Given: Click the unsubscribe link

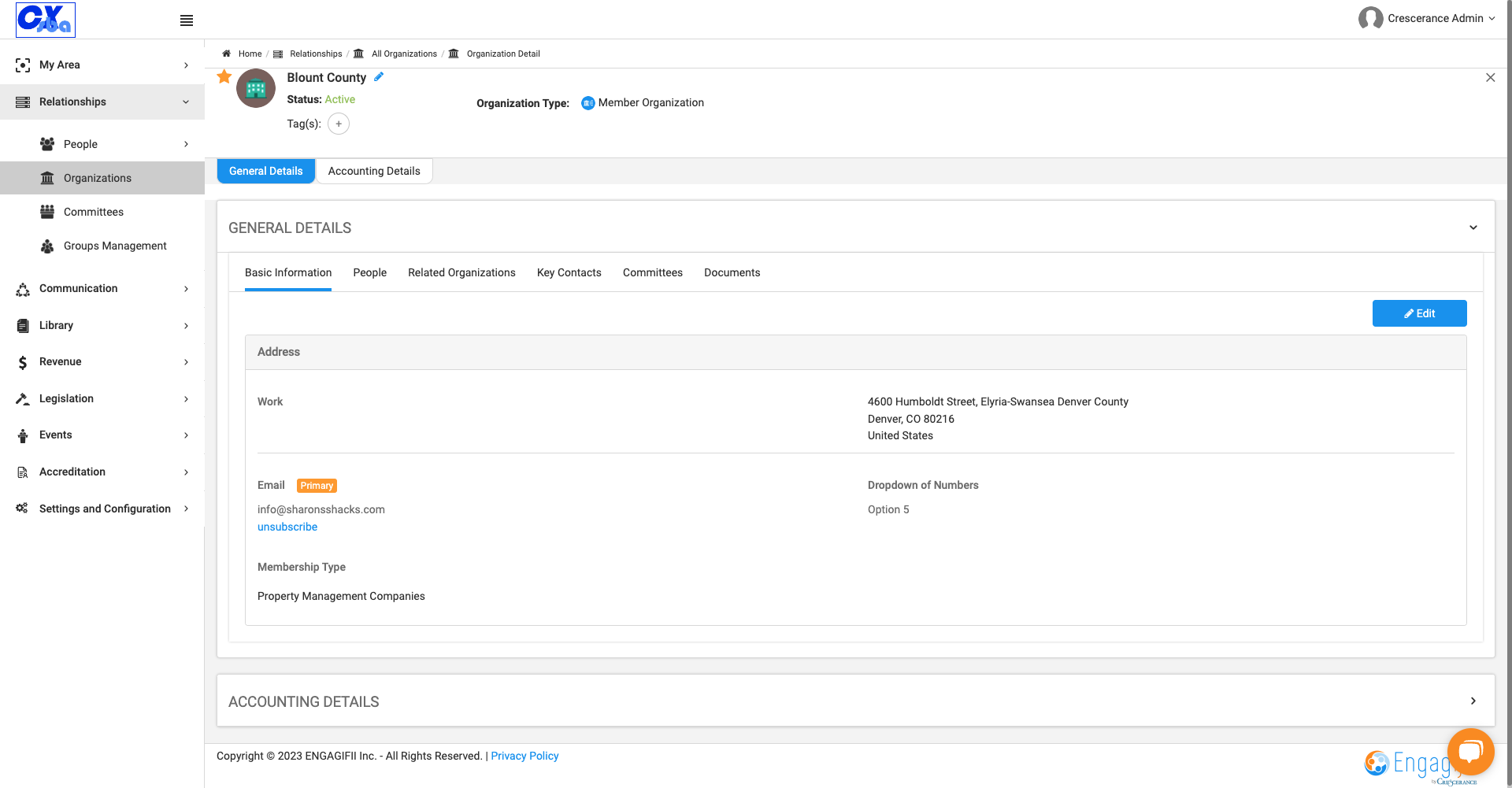Looking at the screenshot, I should click(x=287, y=527).
